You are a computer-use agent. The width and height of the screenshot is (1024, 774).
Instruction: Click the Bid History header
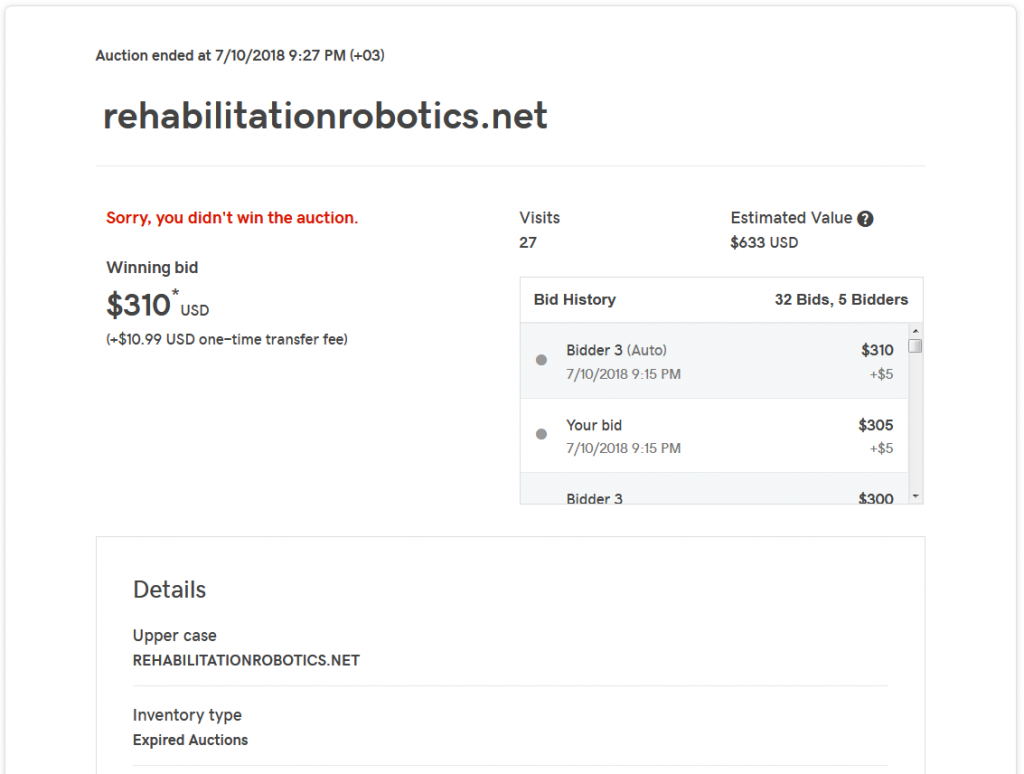point(575,300)
